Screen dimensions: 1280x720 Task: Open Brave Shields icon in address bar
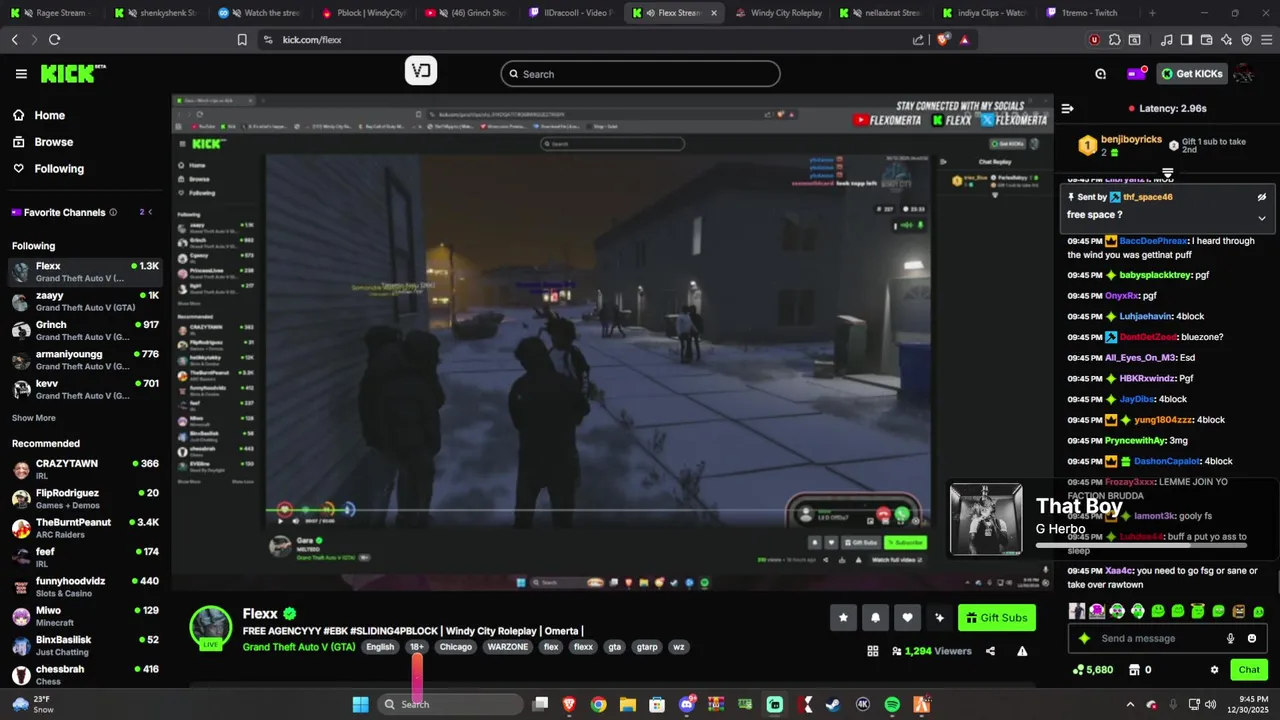tap(943, 40)
